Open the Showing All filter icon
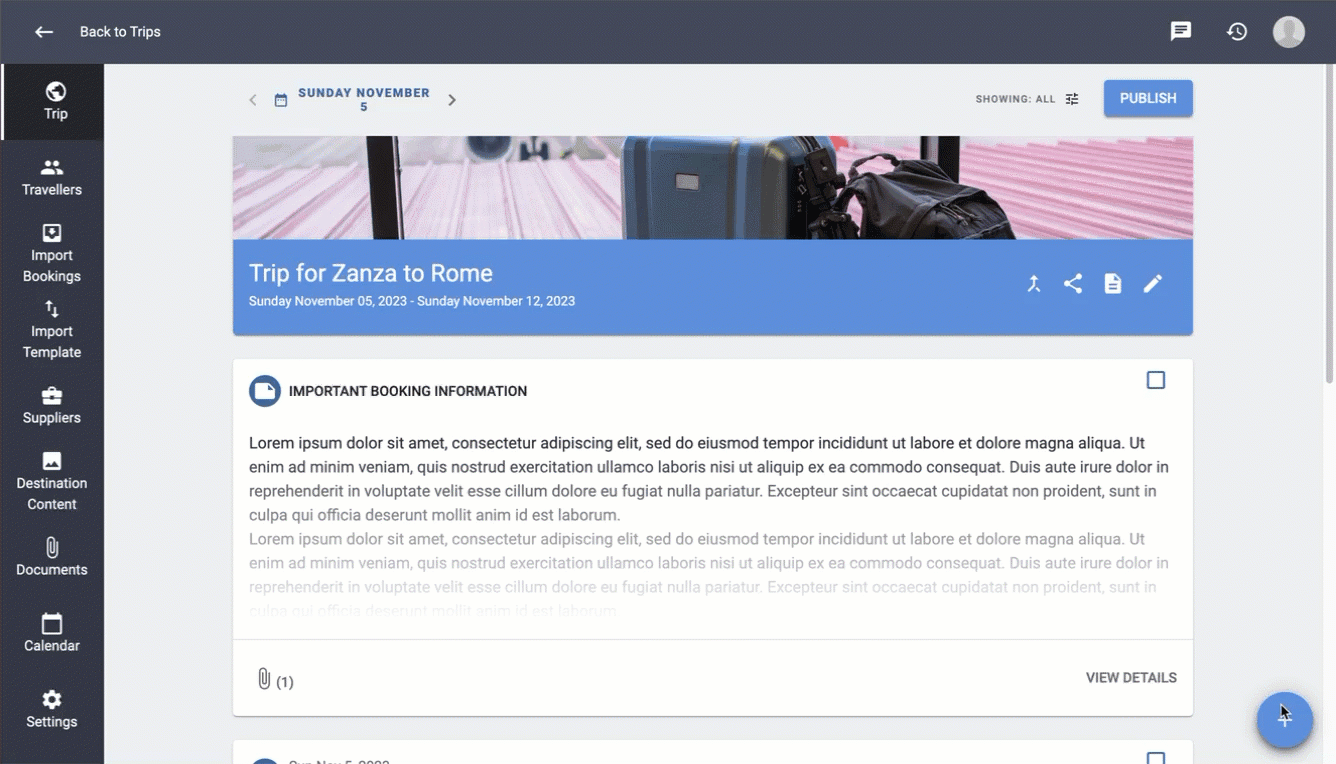The height and width of the screenshot is (764, 1336). click(1072, 99)
